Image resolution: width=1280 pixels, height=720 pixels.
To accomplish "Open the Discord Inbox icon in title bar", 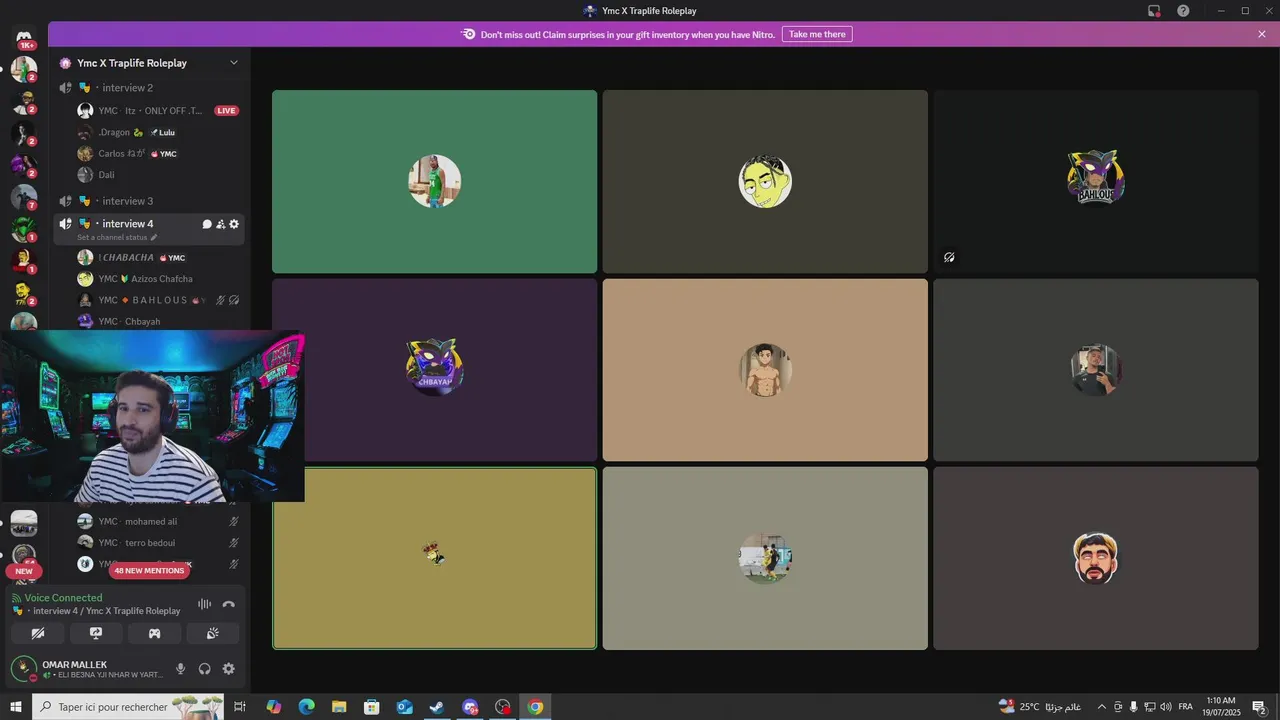I will (1154, 11).
